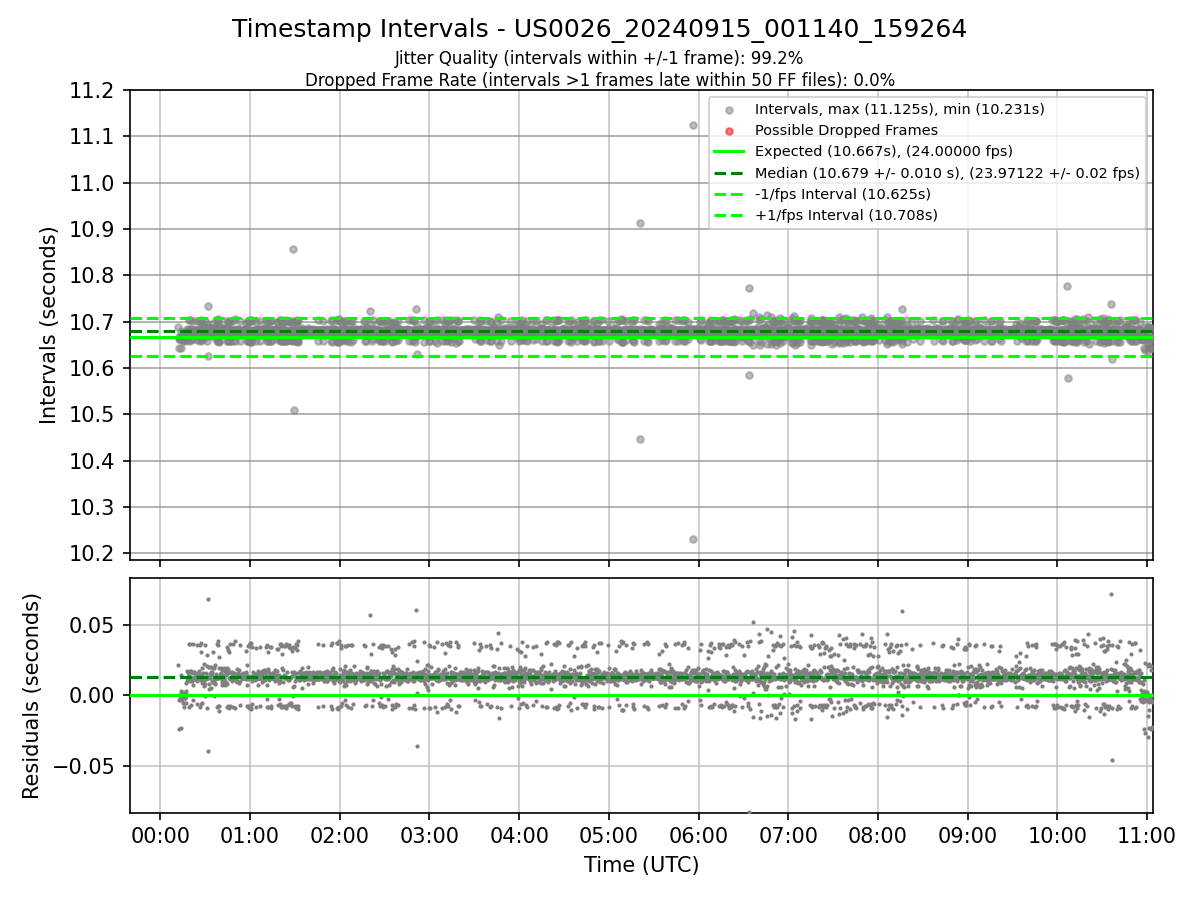This screenshot has width=1200, height=900.
Task: Click the x-axis tick label "03:00"
Action: pos(429,835)
